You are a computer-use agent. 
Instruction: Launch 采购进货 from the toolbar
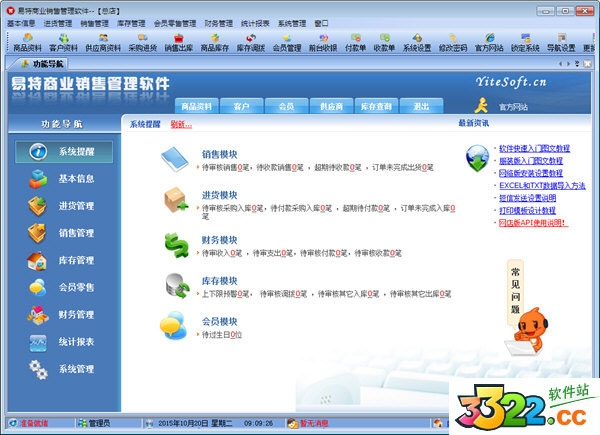click(143, 42)
